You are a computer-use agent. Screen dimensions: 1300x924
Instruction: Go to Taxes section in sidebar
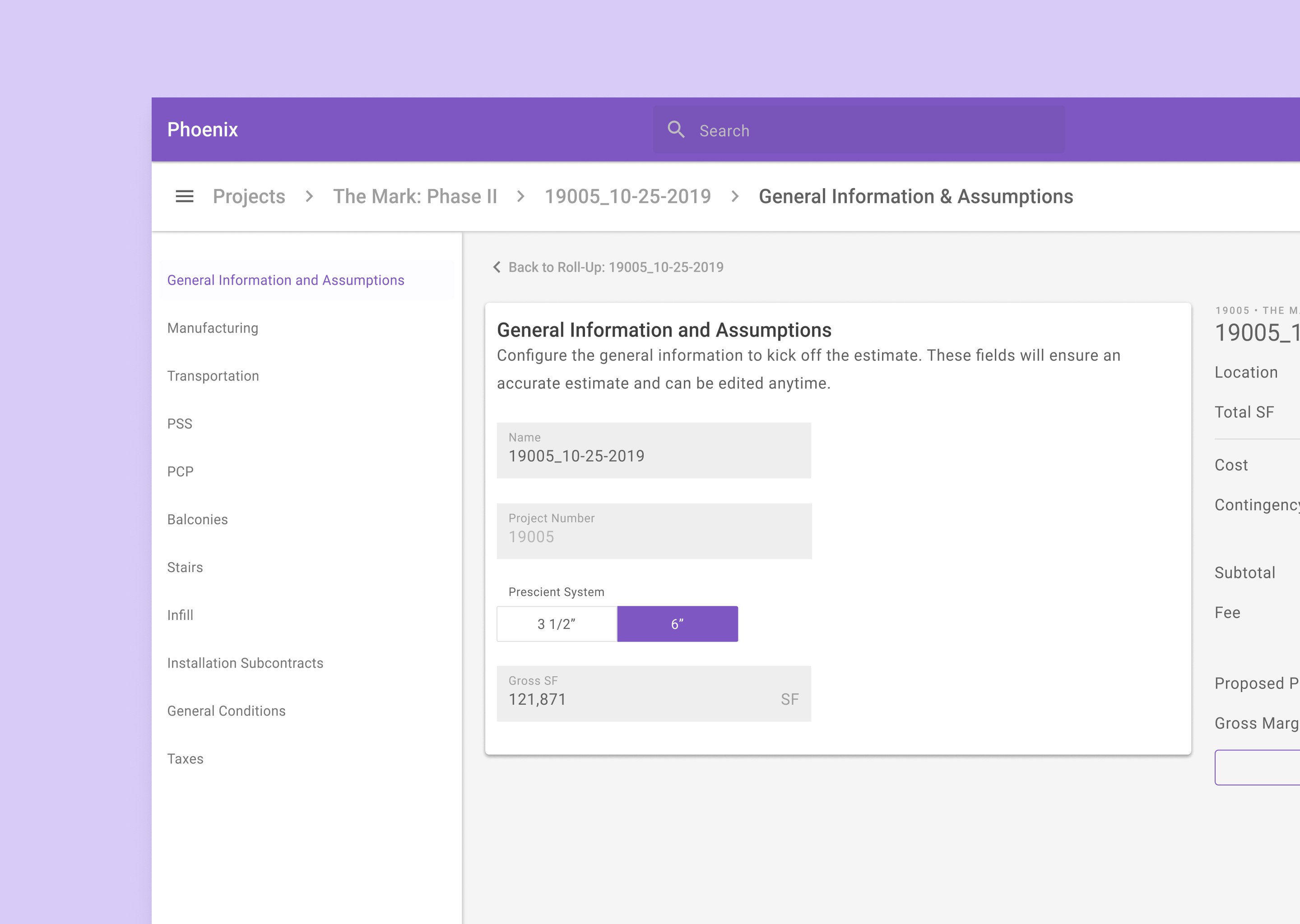185,758
